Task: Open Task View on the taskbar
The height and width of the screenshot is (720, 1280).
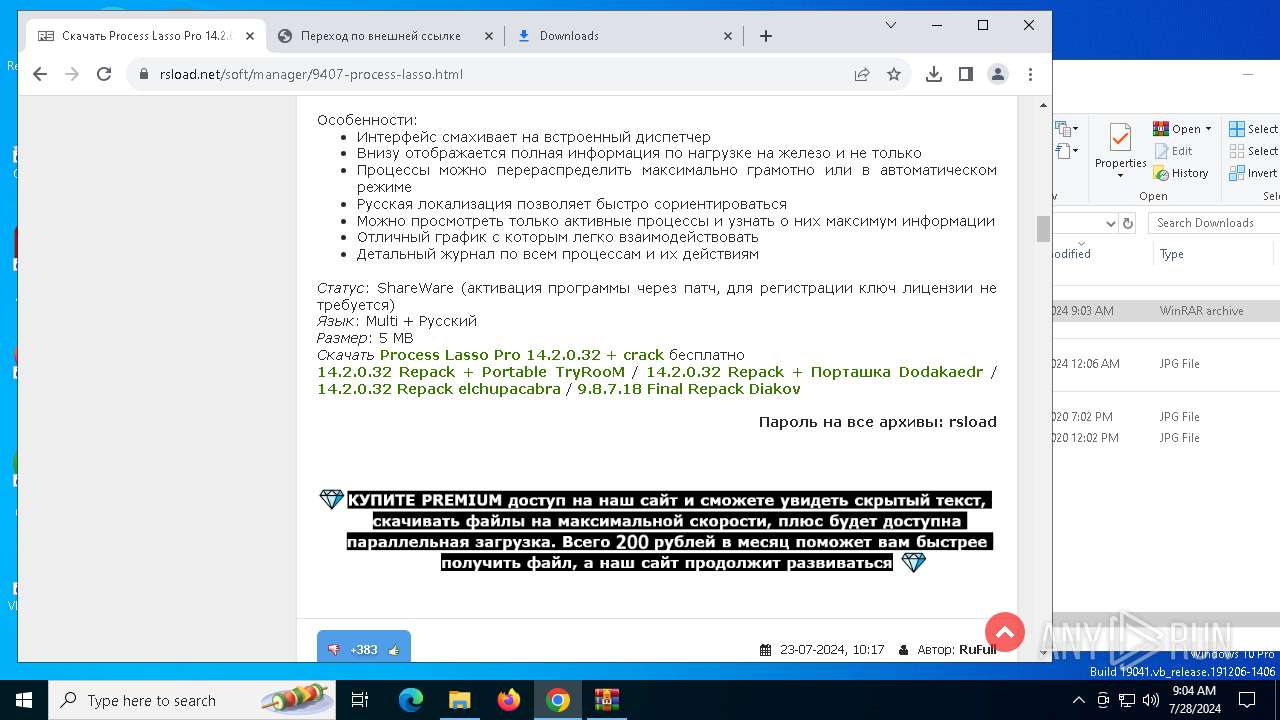Action: [360, 700]
